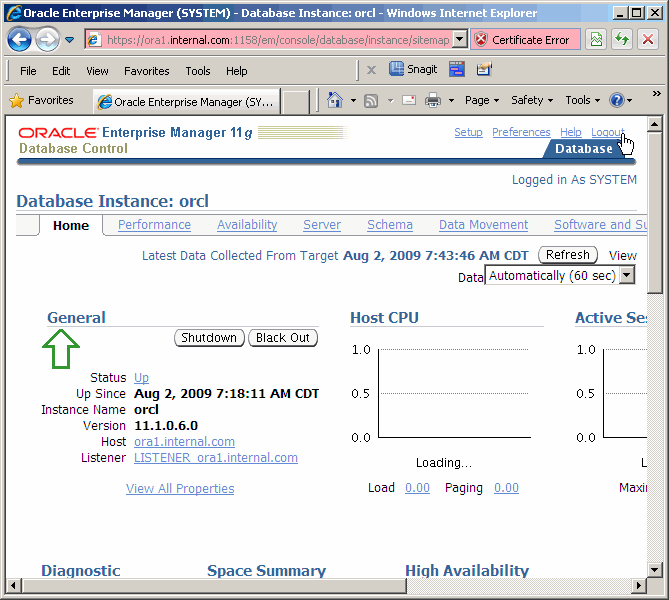This screenshot has width=669, height=600.
Task: Open the Tools menu in menu bar
Action: (x=198, y=71)
